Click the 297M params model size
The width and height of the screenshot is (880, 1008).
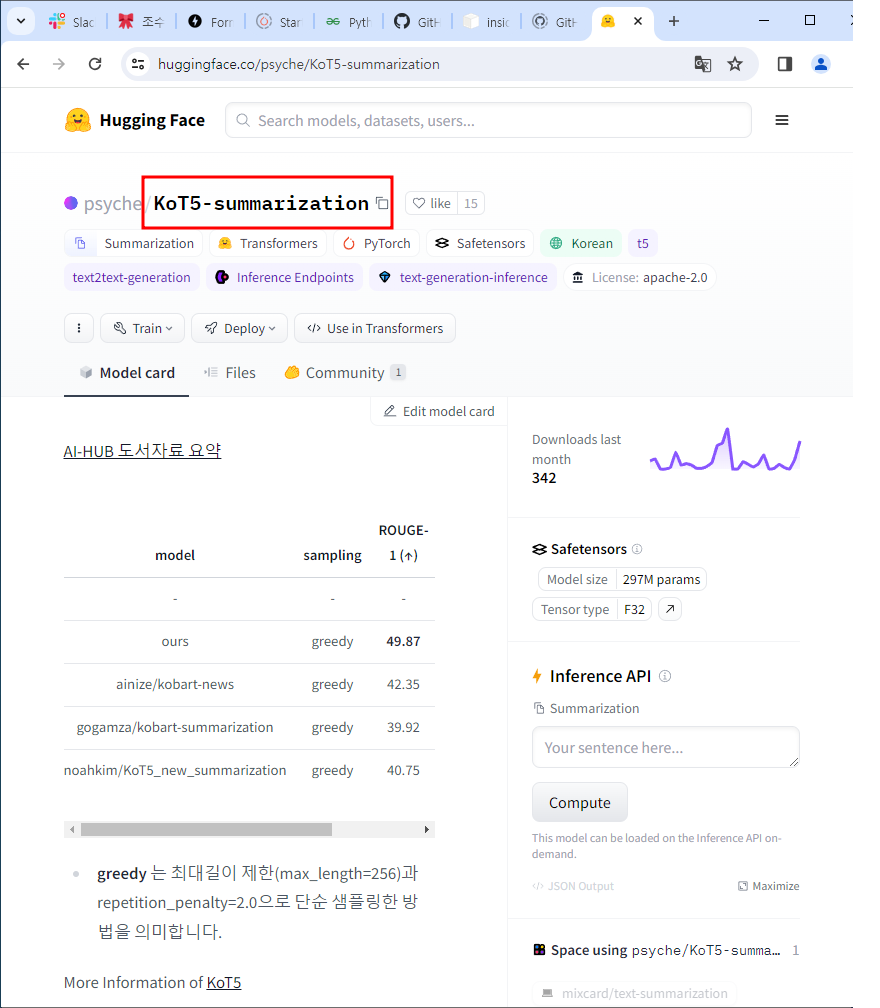point(661,579)
